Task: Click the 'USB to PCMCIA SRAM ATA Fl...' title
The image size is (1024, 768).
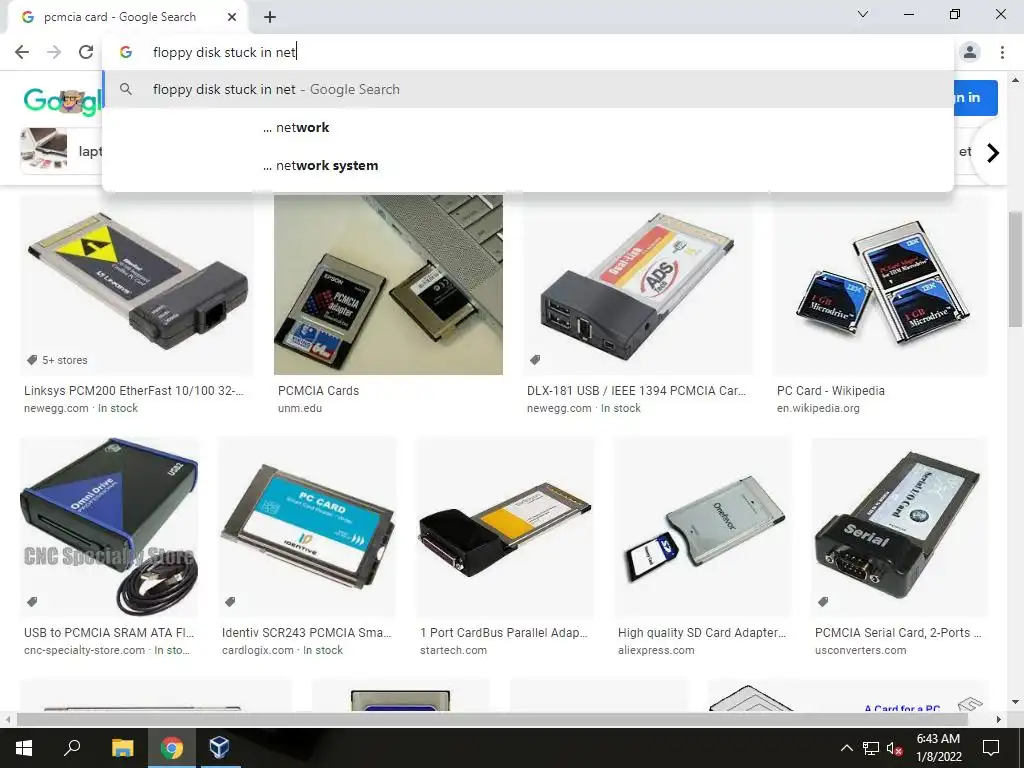Action: click(109, 632)
